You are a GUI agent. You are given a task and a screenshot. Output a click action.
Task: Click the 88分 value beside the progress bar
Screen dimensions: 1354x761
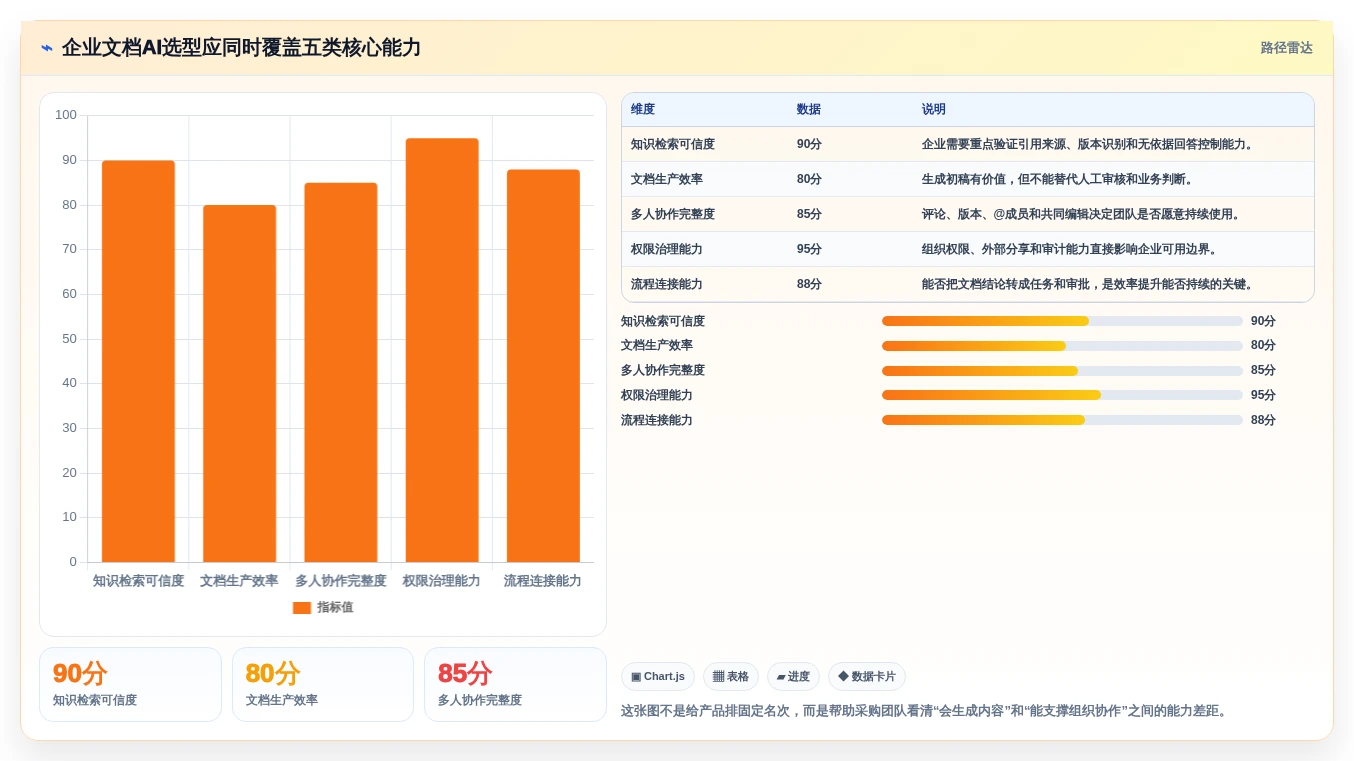[1263, 420]
